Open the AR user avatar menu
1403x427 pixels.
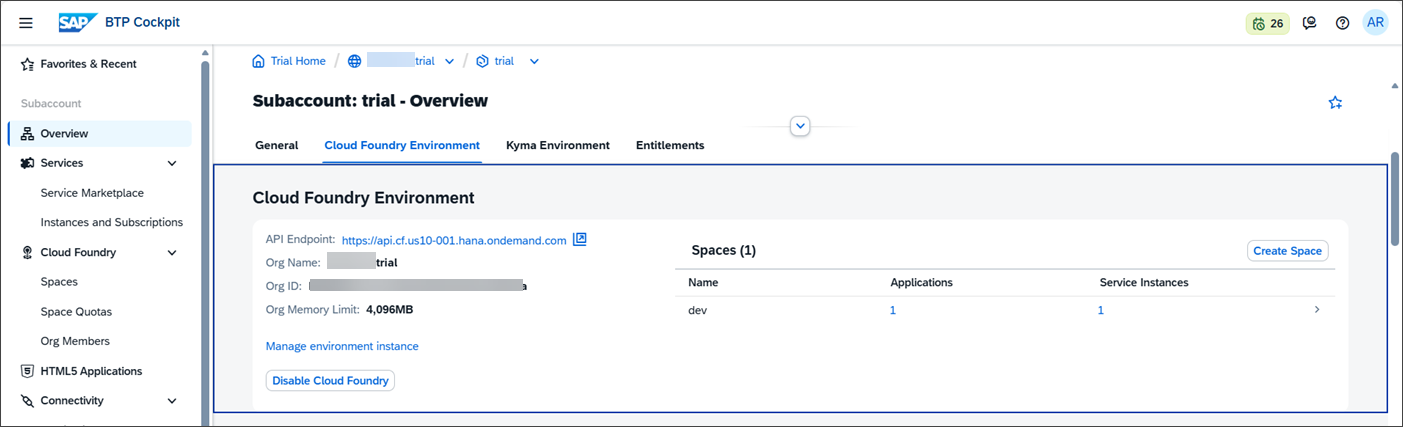pos(1375,23)
